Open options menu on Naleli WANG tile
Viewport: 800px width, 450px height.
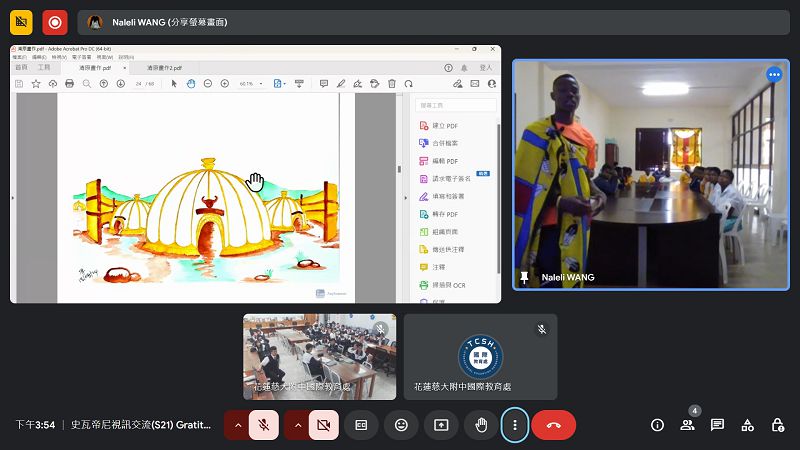(x=773, y=74)
